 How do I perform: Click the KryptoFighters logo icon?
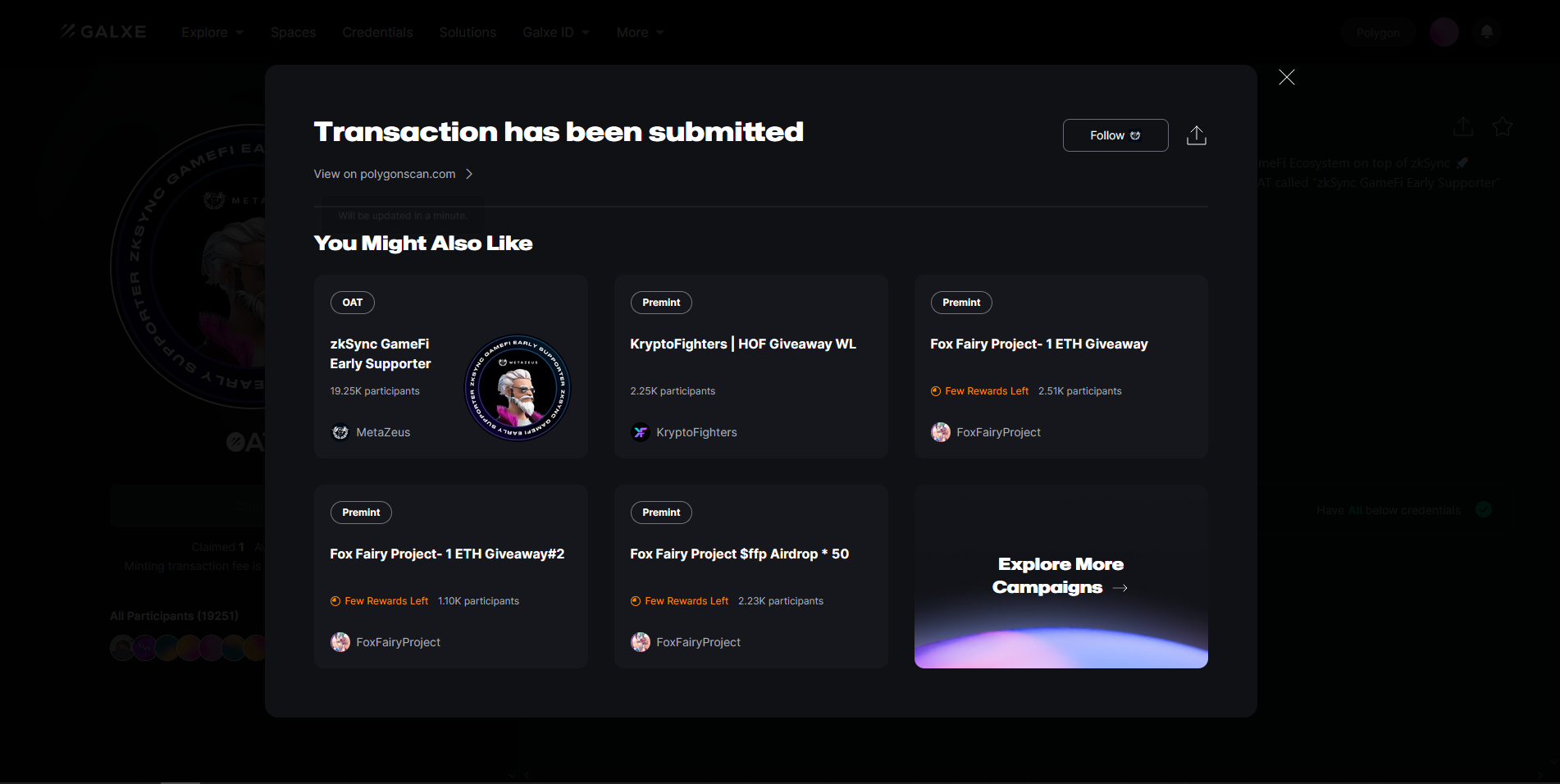641,432
